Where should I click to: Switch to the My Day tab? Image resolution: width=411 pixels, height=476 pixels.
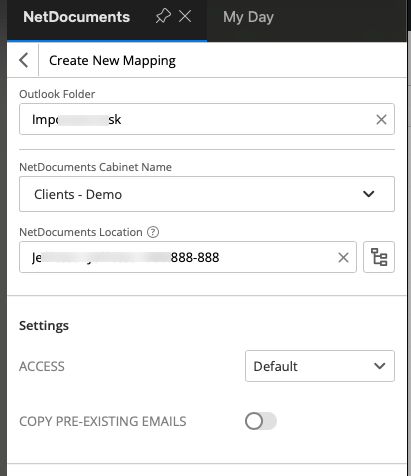[248, 17]
